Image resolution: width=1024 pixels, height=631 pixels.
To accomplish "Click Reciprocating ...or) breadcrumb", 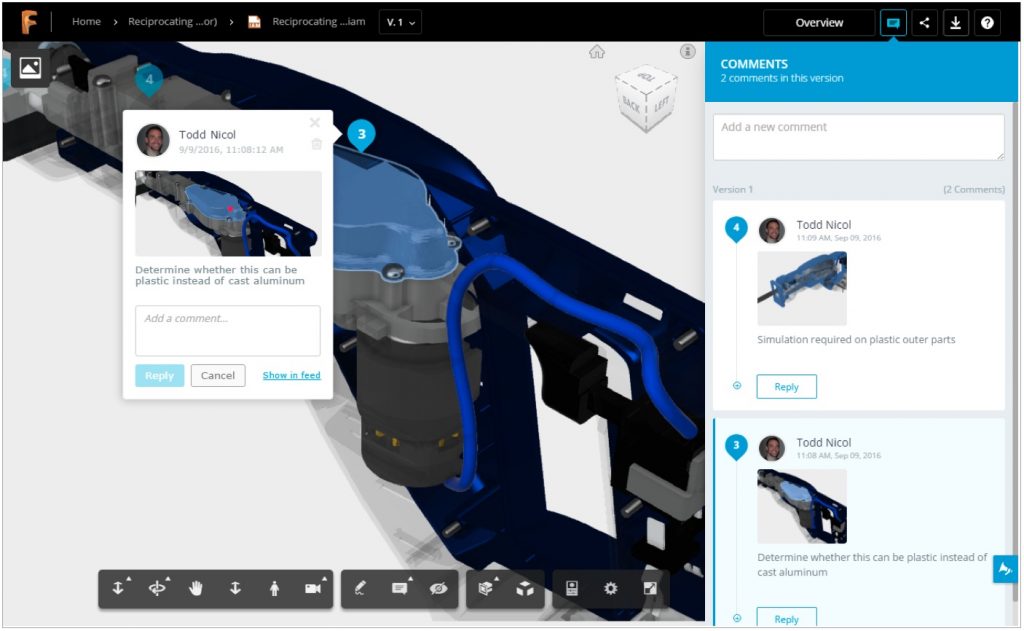I will click(172, 22).
